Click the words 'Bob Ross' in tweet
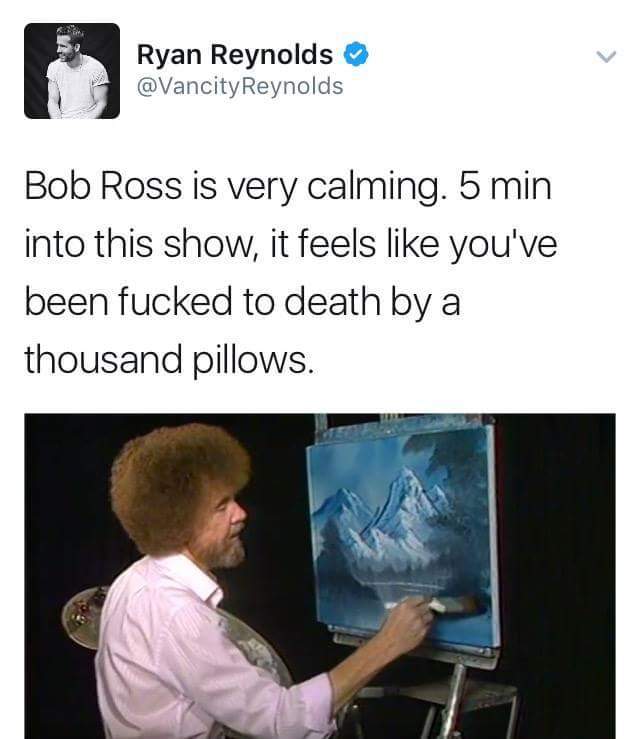Screen dimensions: 640x739 tap(103, 186)
